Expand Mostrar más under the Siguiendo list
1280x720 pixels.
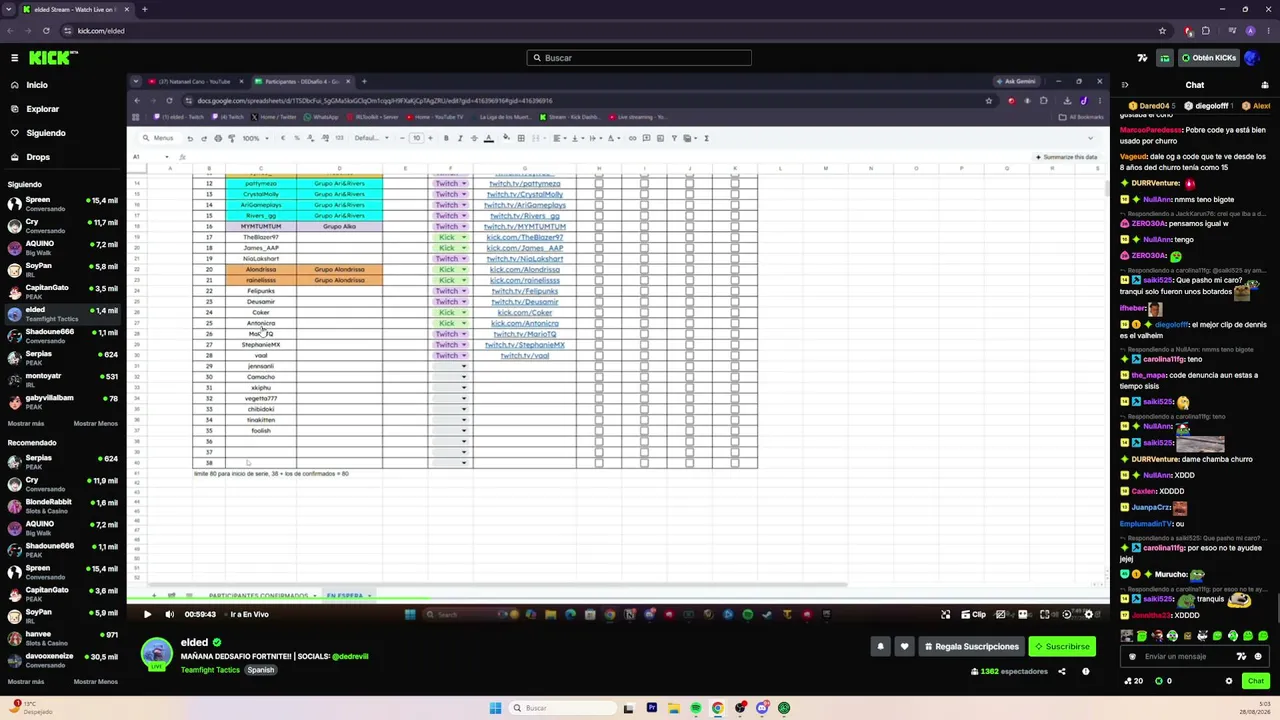[25, 424]
